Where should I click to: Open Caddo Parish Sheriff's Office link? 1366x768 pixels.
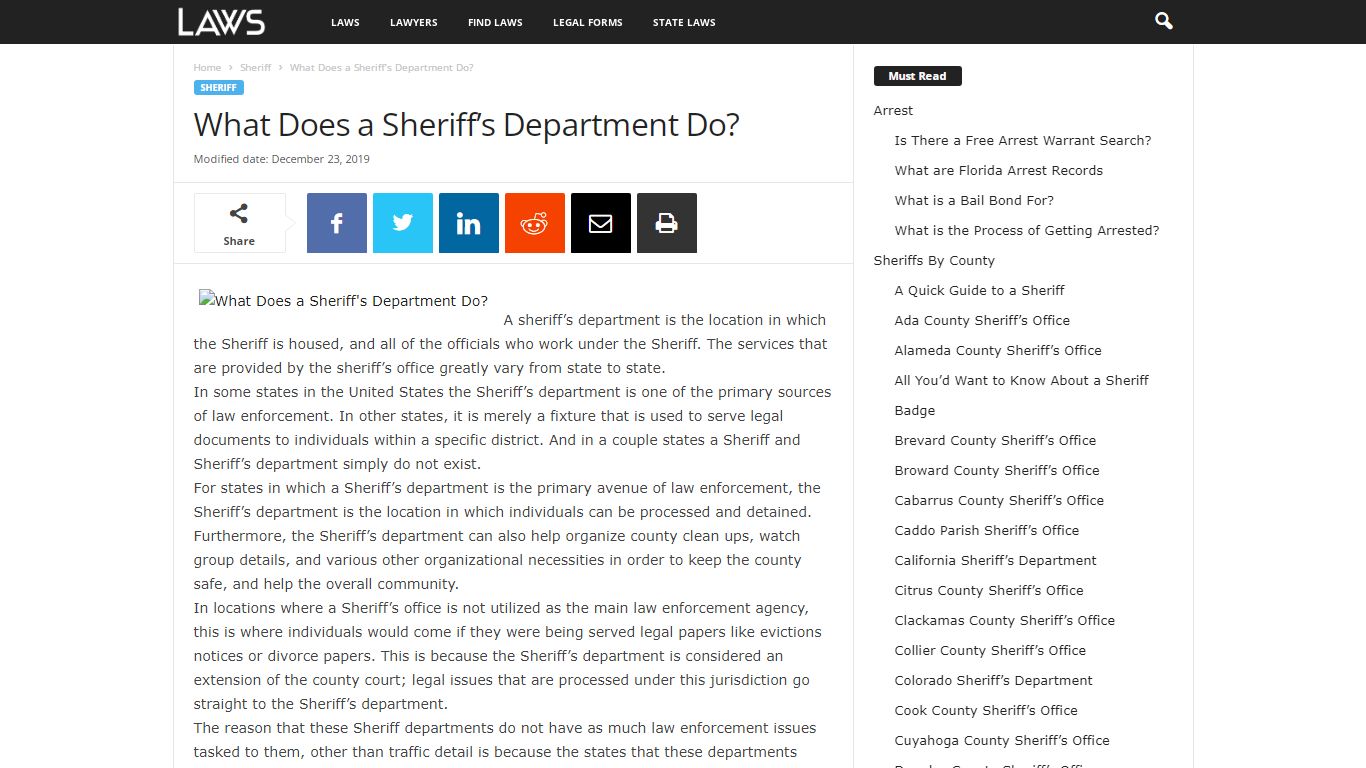[x=987, y=531]
